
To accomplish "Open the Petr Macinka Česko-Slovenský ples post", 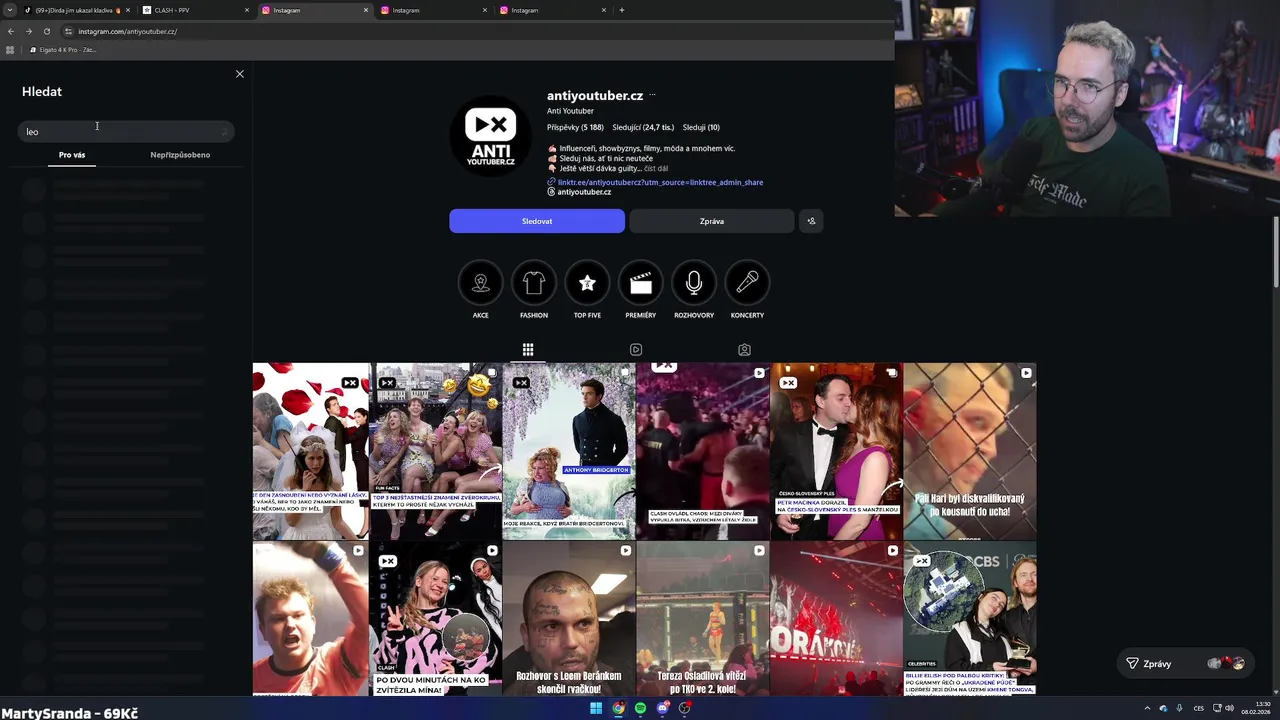I will point(836,451).
